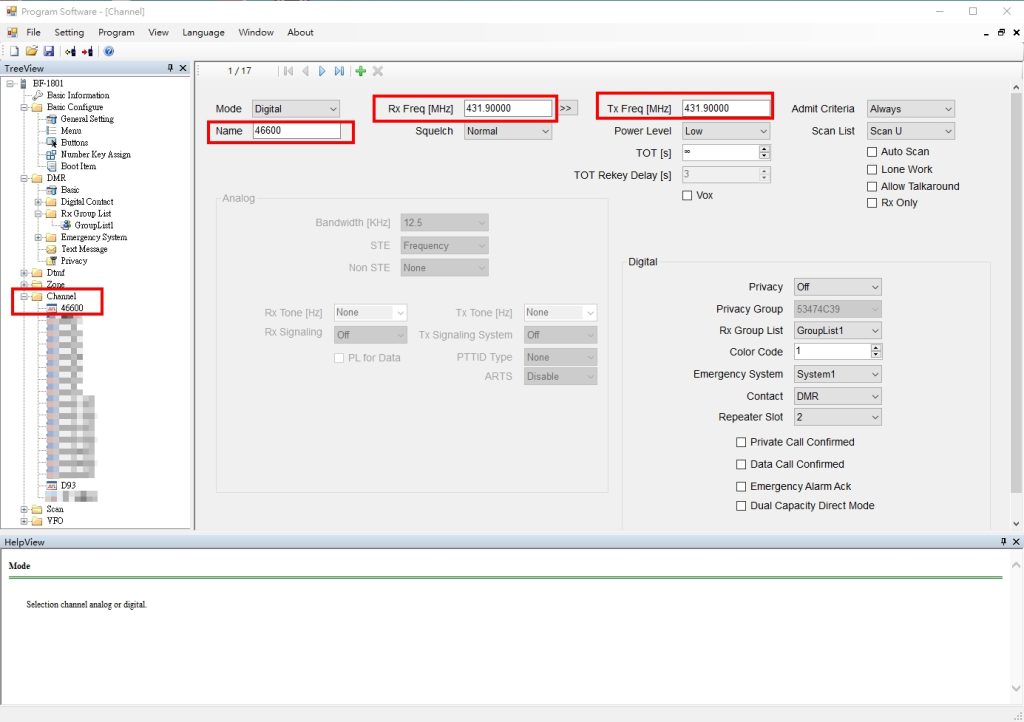The height and width of the screenshot is (722, 1024).
Task: Open the Buttons tree item
Action: (x=74, y=142)
